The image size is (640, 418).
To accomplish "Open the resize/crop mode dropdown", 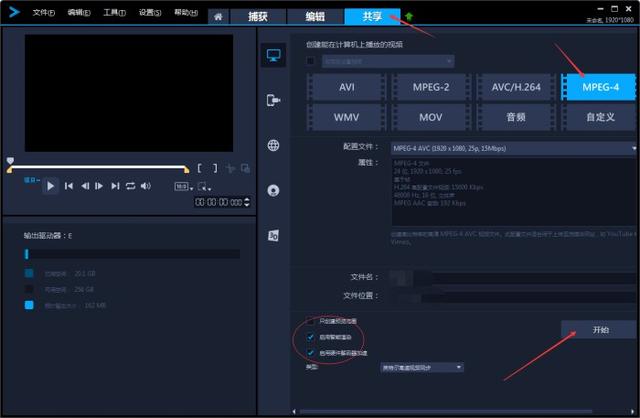I will 204,187.
